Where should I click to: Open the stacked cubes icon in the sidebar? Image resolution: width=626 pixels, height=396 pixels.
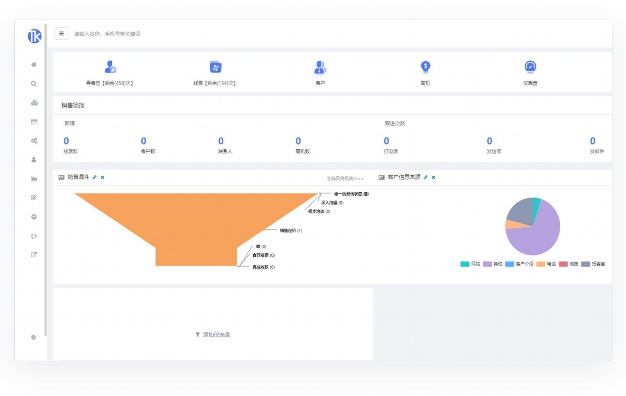click(34, 103)
